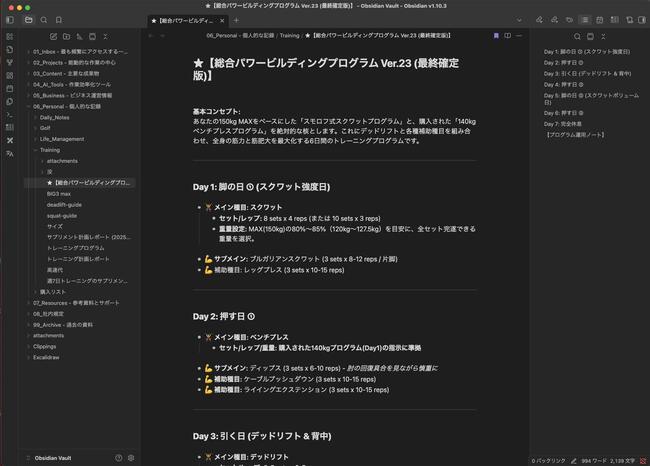Expand the 03_Content folder
This screenshot has width=650, height=466.
click(78, 73)
